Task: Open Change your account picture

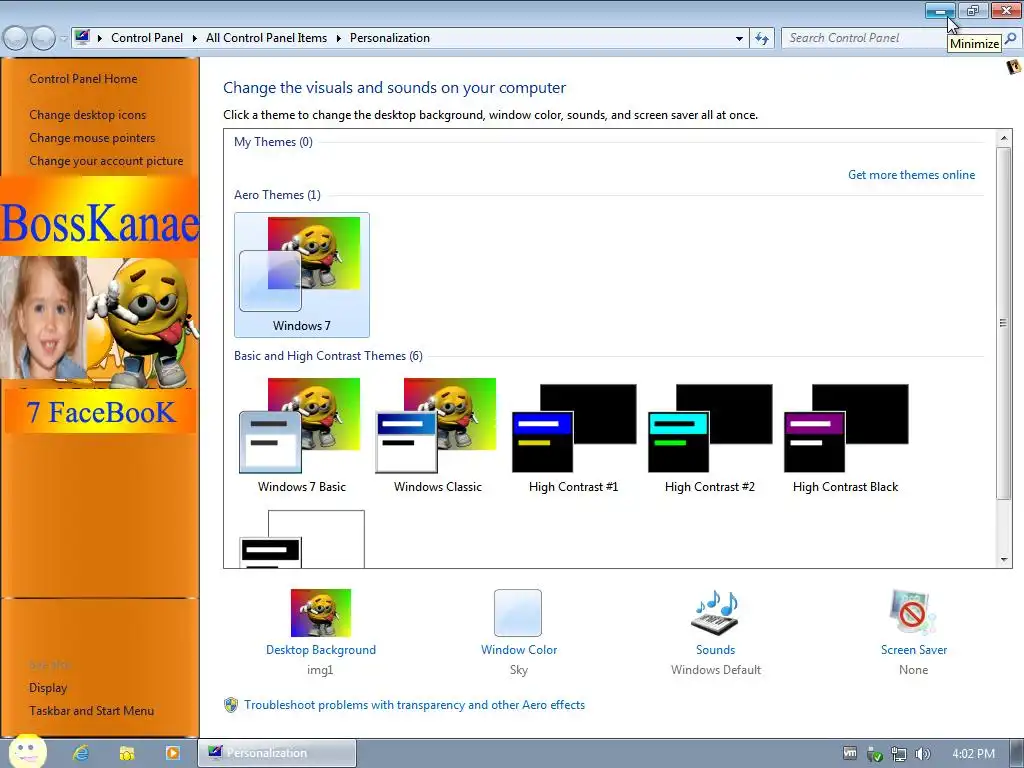Action: [x=106, y=161]
